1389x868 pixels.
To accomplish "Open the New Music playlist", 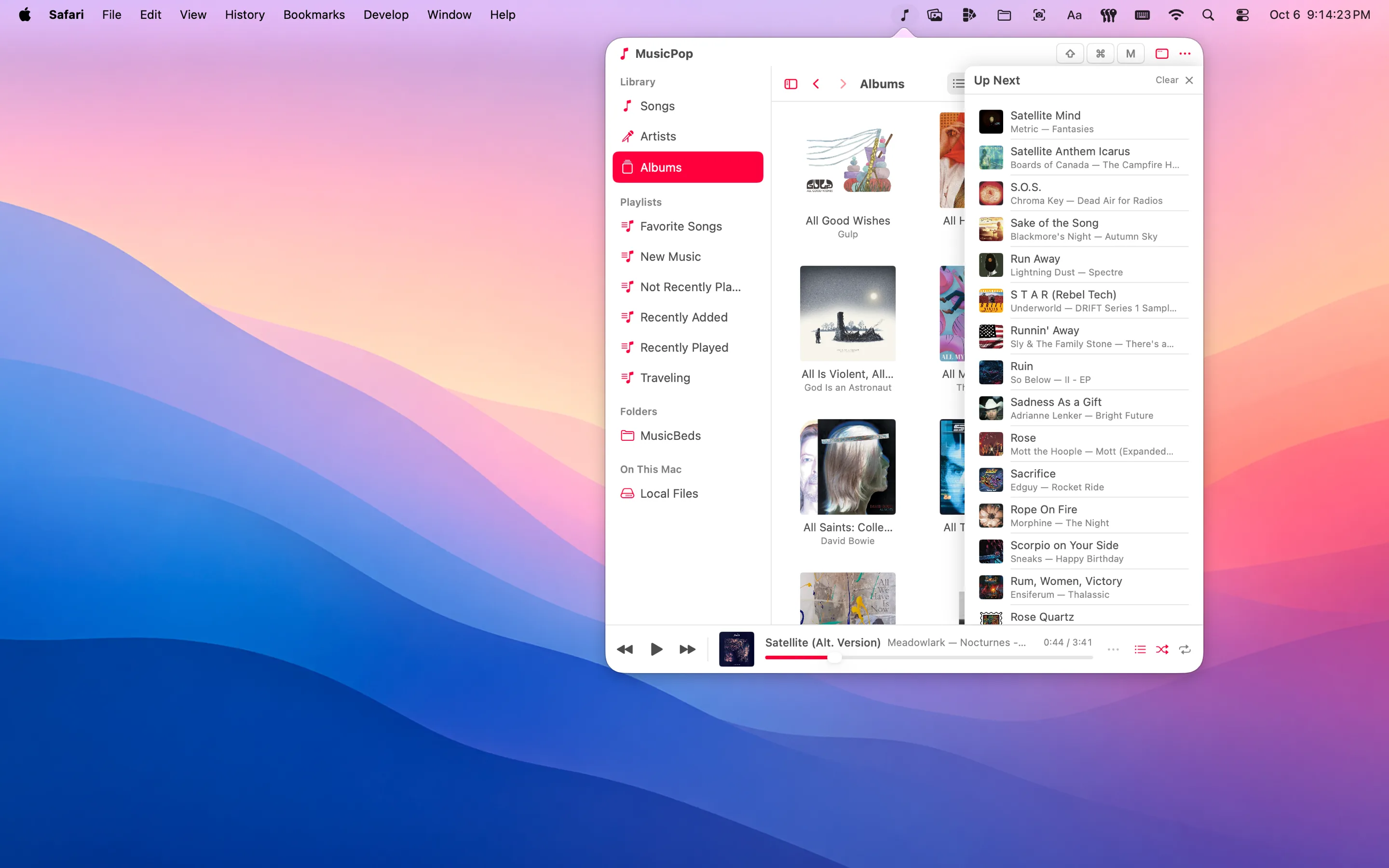I will coord(688,257).
